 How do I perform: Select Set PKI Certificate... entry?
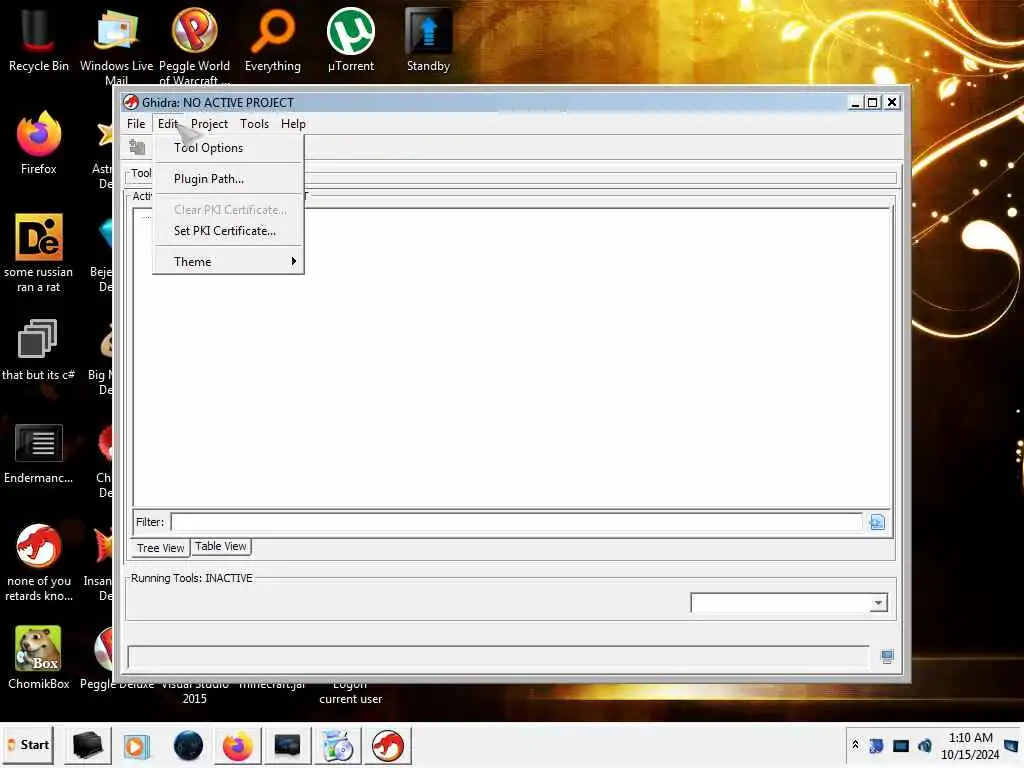pos(228,231)
